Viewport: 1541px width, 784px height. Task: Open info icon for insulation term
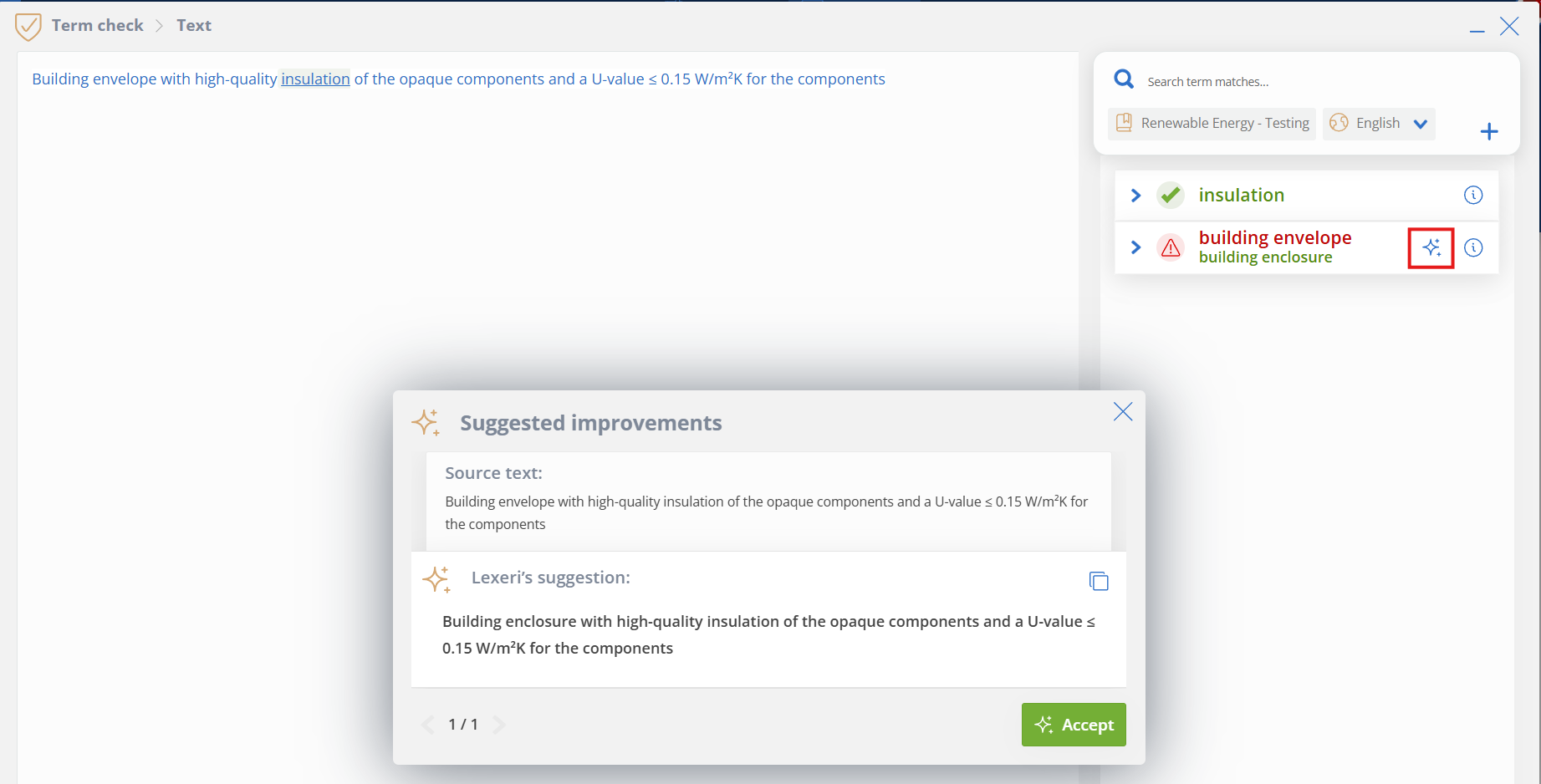pyautogui.click(x=1473, y=195)
